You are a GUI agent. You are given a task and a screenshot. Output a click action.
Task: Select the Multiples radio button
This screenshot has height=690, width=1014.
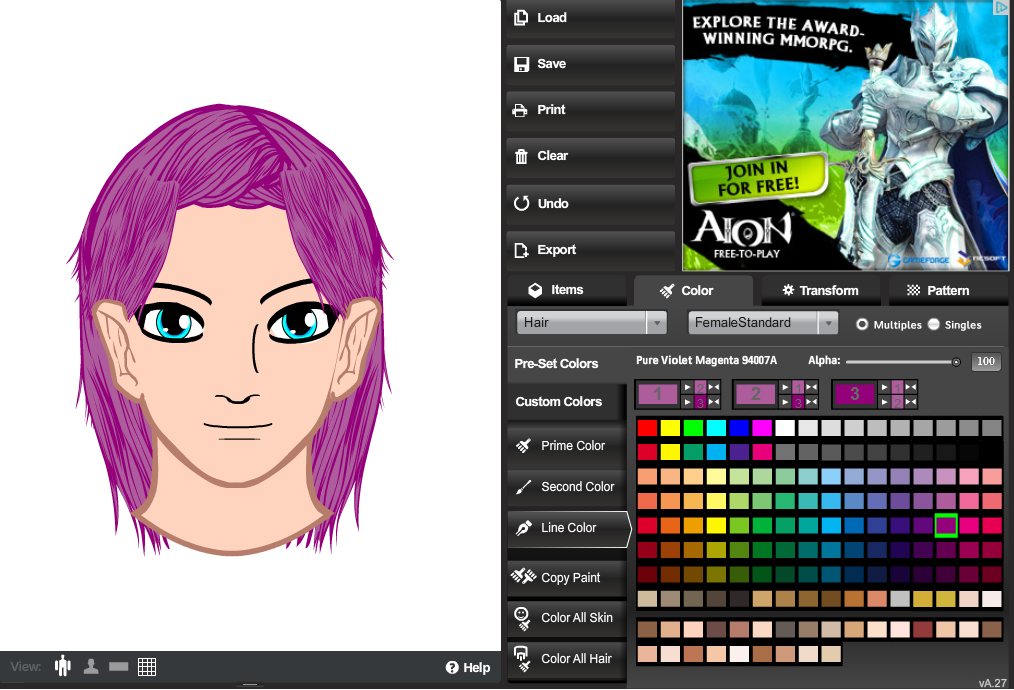point(862,324)
